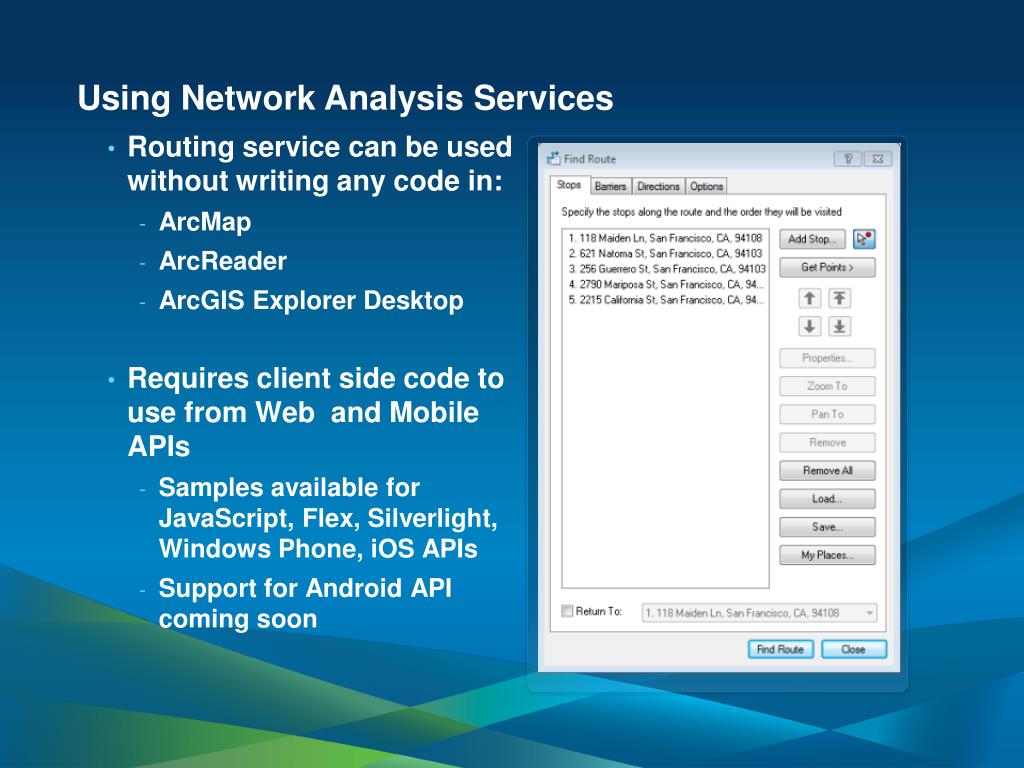Click the Save button
The image size is (1024, 768).
coord(827,526)
